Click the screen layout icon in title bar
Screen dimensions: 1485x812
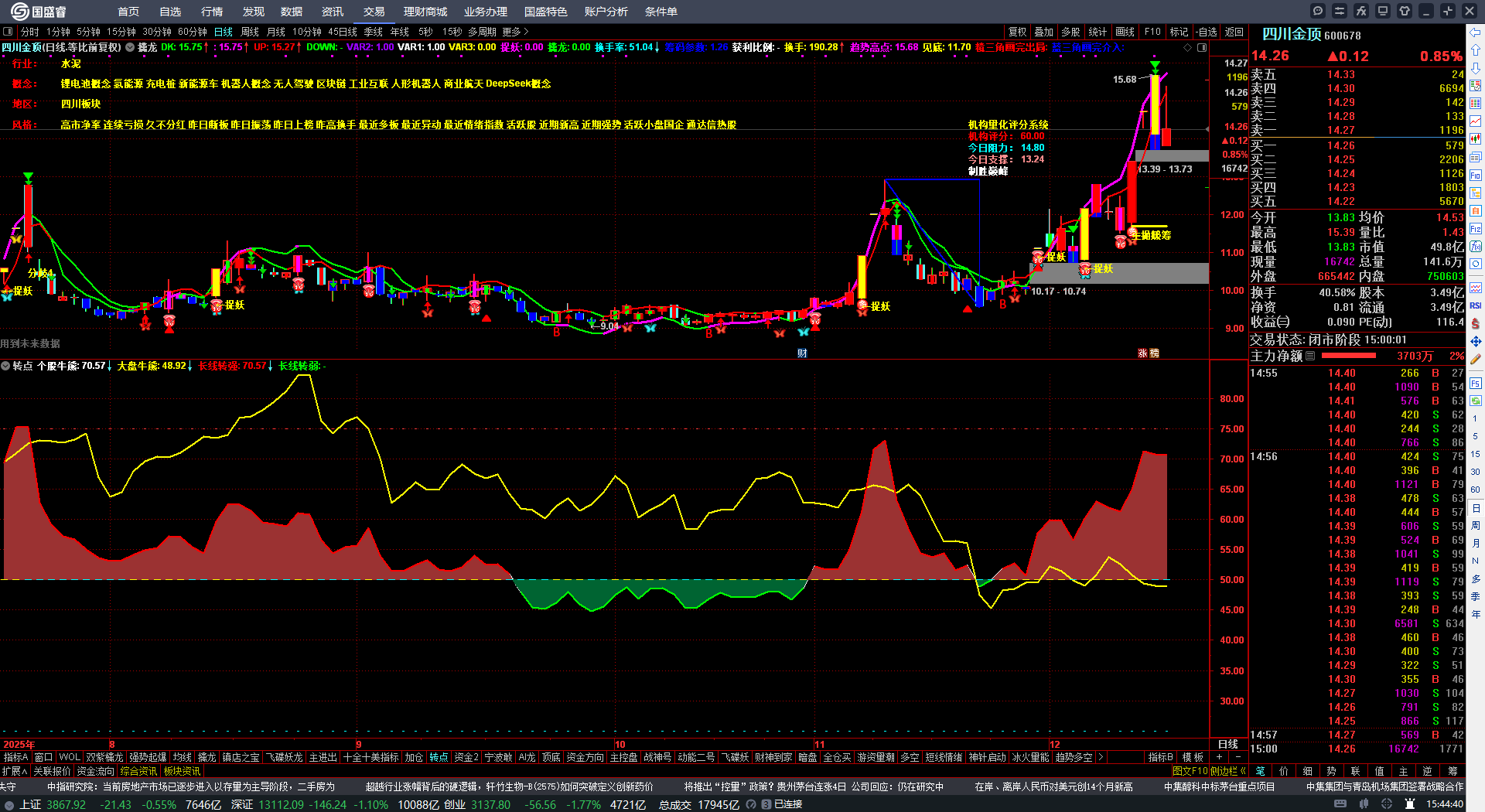[1383, 11]
